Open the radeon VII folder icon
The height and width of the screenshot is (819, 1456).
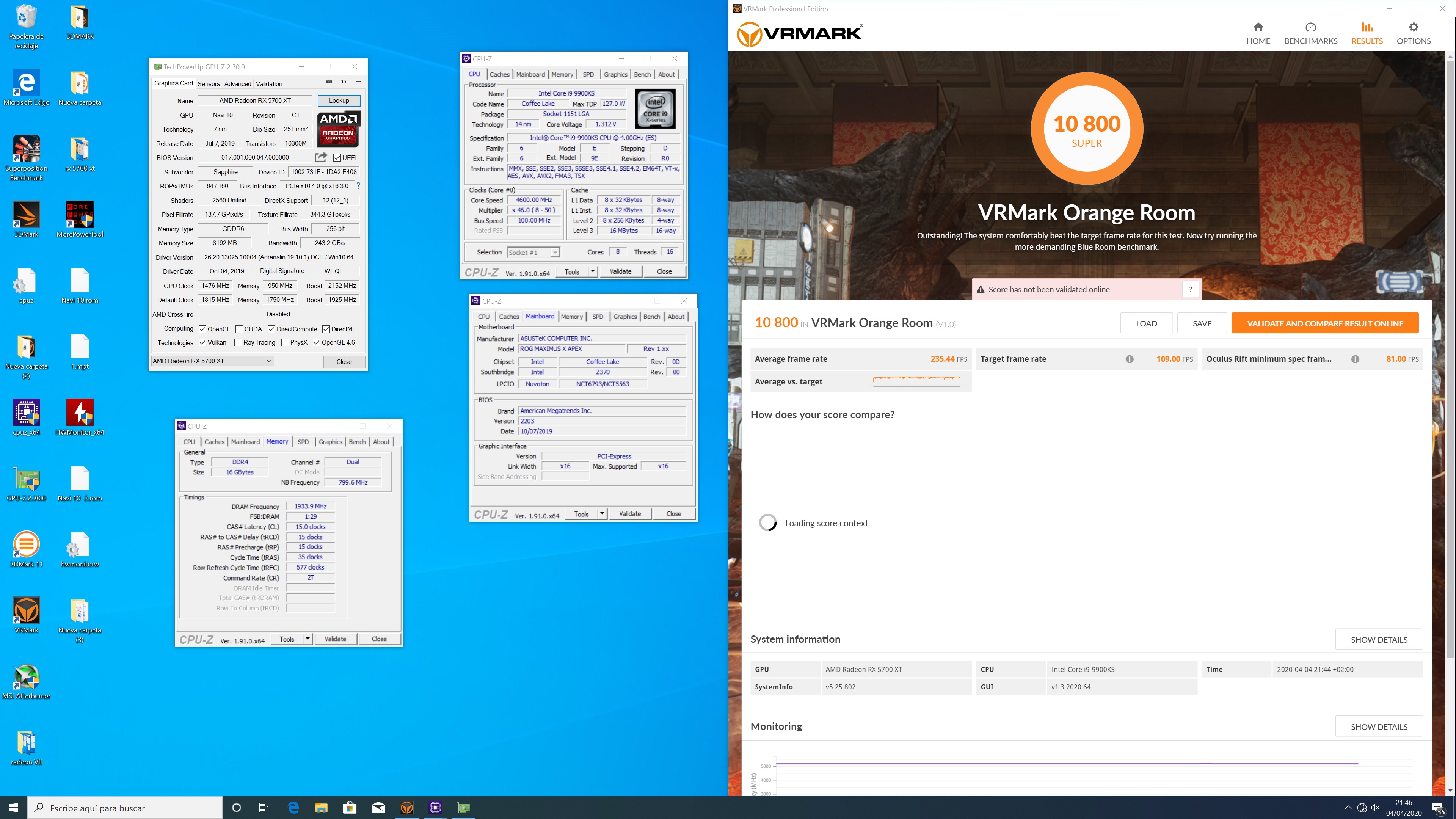(x=26, y=747)
